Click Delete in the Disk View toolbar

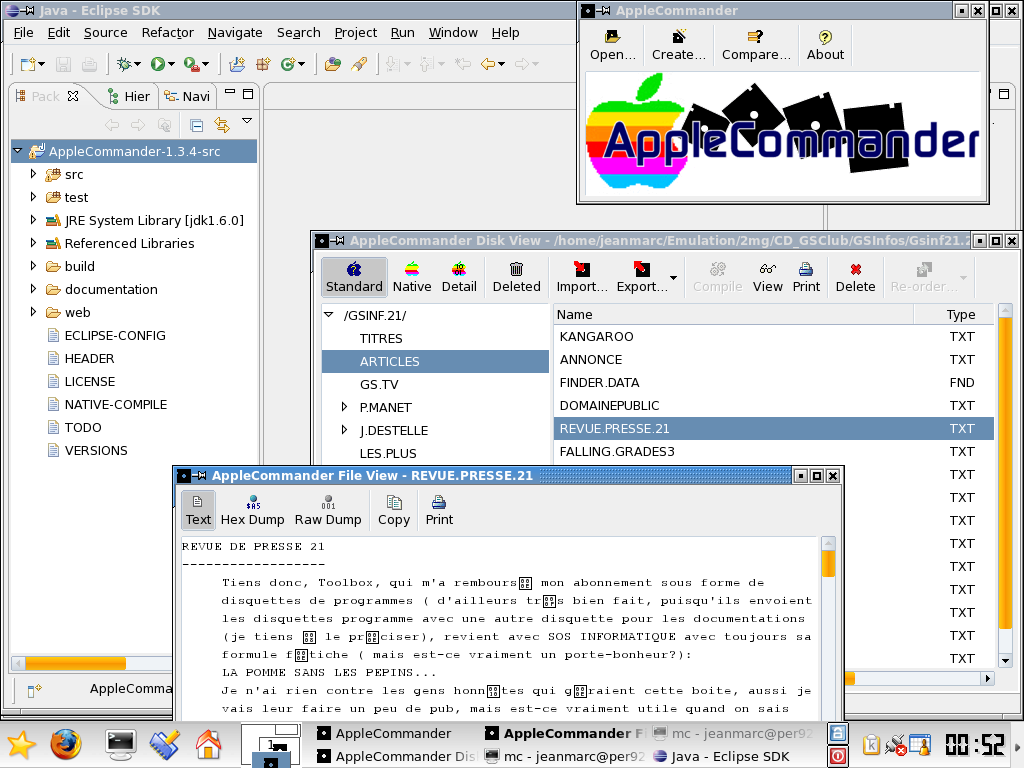(x=856, y=278)
